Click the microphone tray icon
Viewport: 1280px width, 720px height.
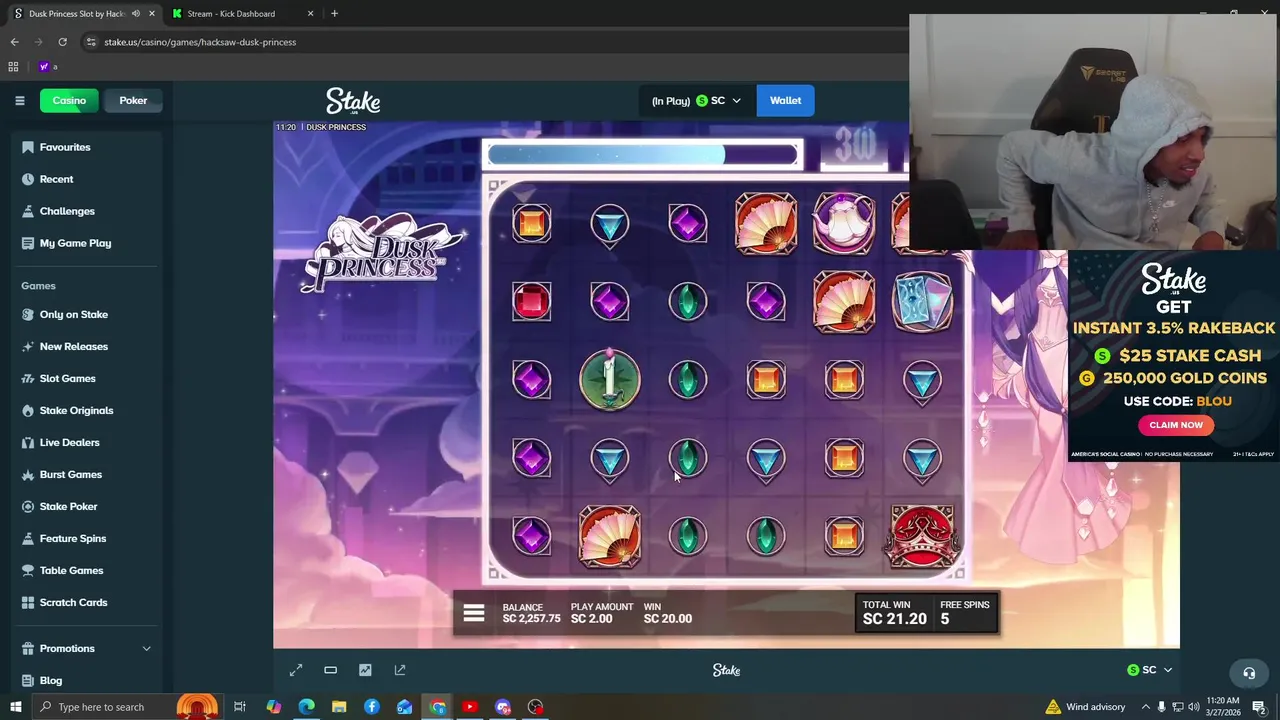1161,707
